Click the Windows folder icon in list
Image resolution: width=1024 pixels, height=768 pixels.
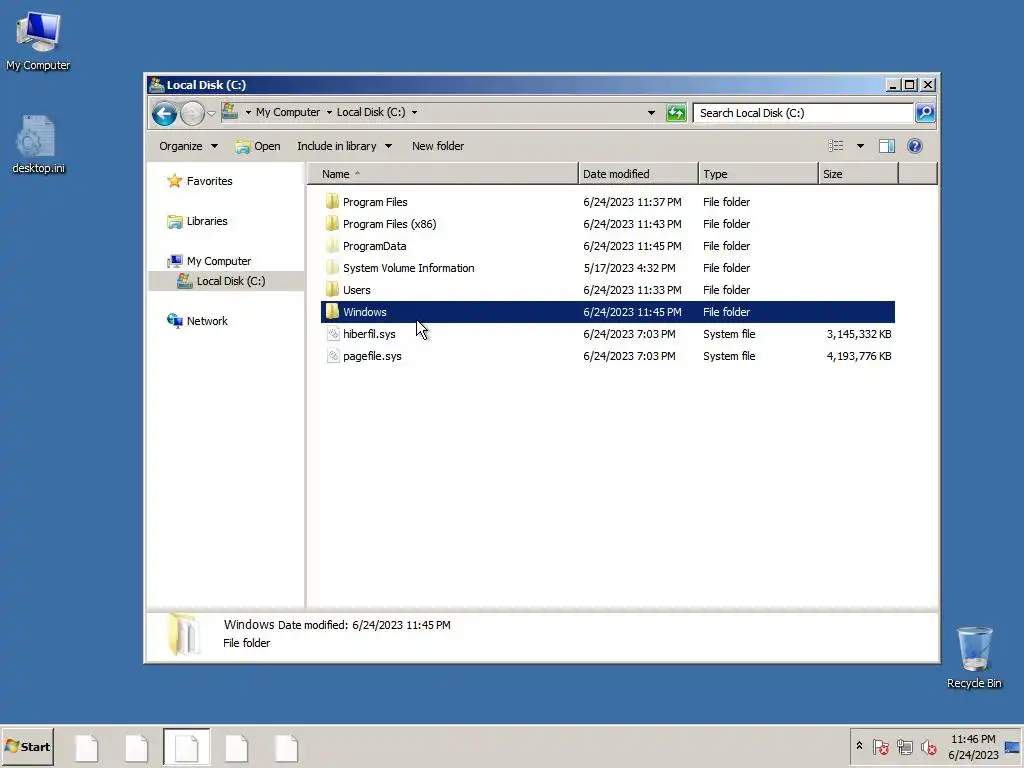[x=332, y=312]
